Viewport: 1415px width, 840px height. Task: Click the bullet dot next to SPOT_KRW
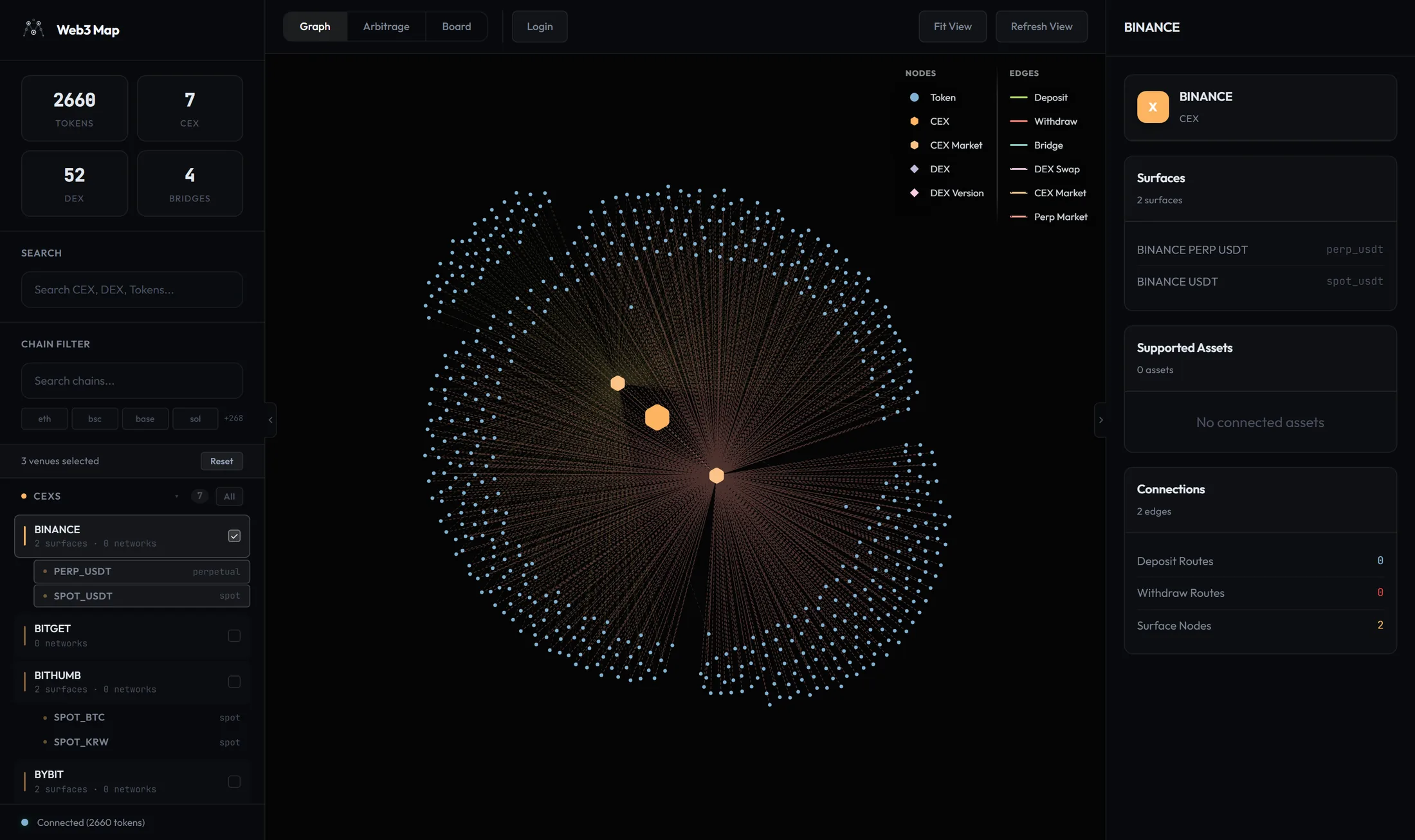(44, 742)
